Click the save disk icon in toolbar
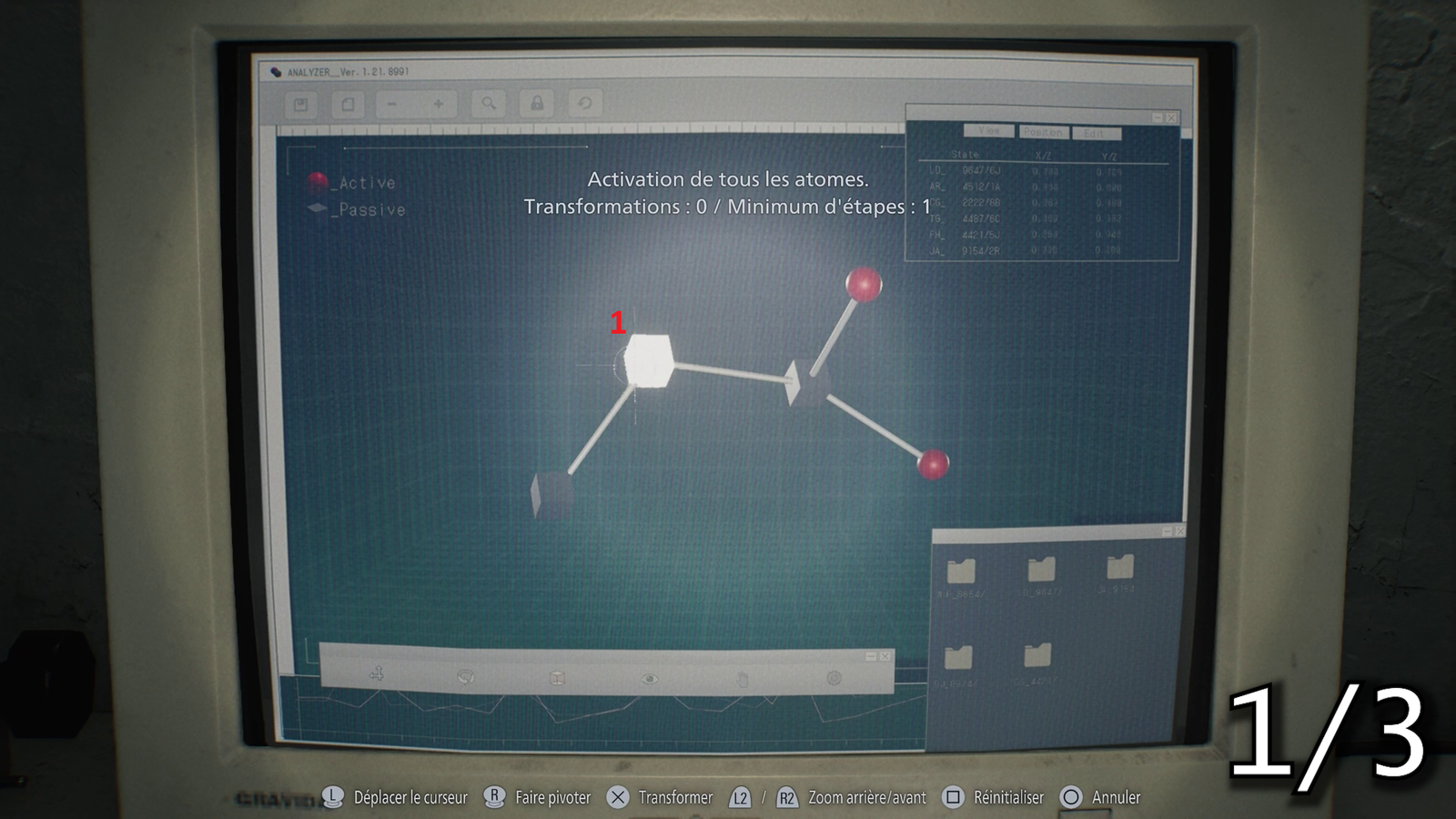This screenshot has width=1456, height=819. pyautogui.click(x=300, y=105)
